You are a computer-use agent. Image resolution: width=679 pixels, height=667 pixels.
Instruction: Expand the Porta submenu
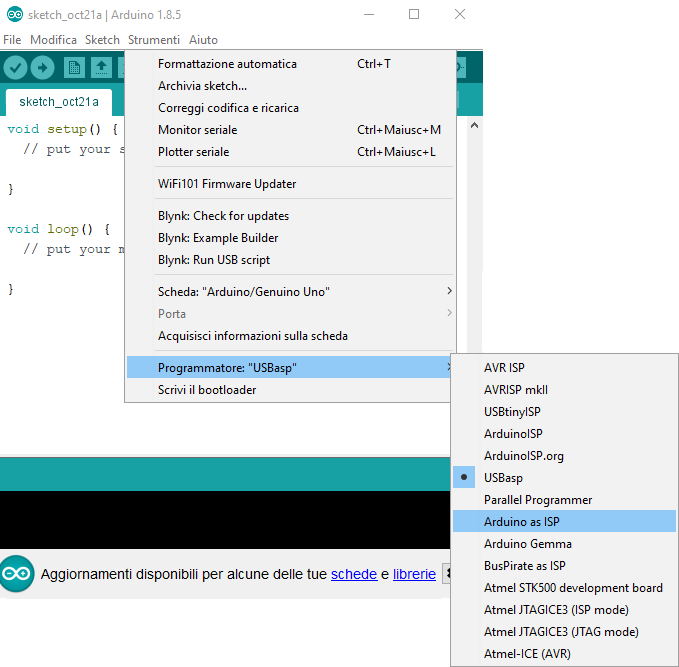(x=290, y=314)
